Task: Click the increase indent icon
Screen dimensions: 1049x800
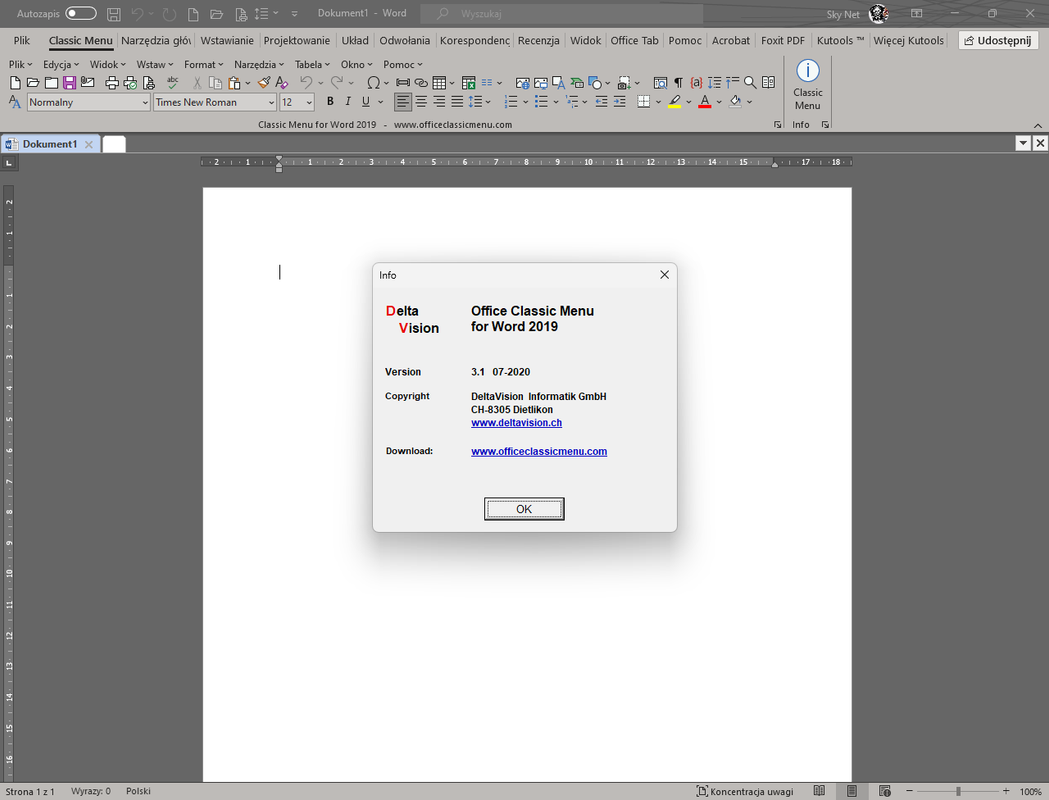Action: point(619,102)
